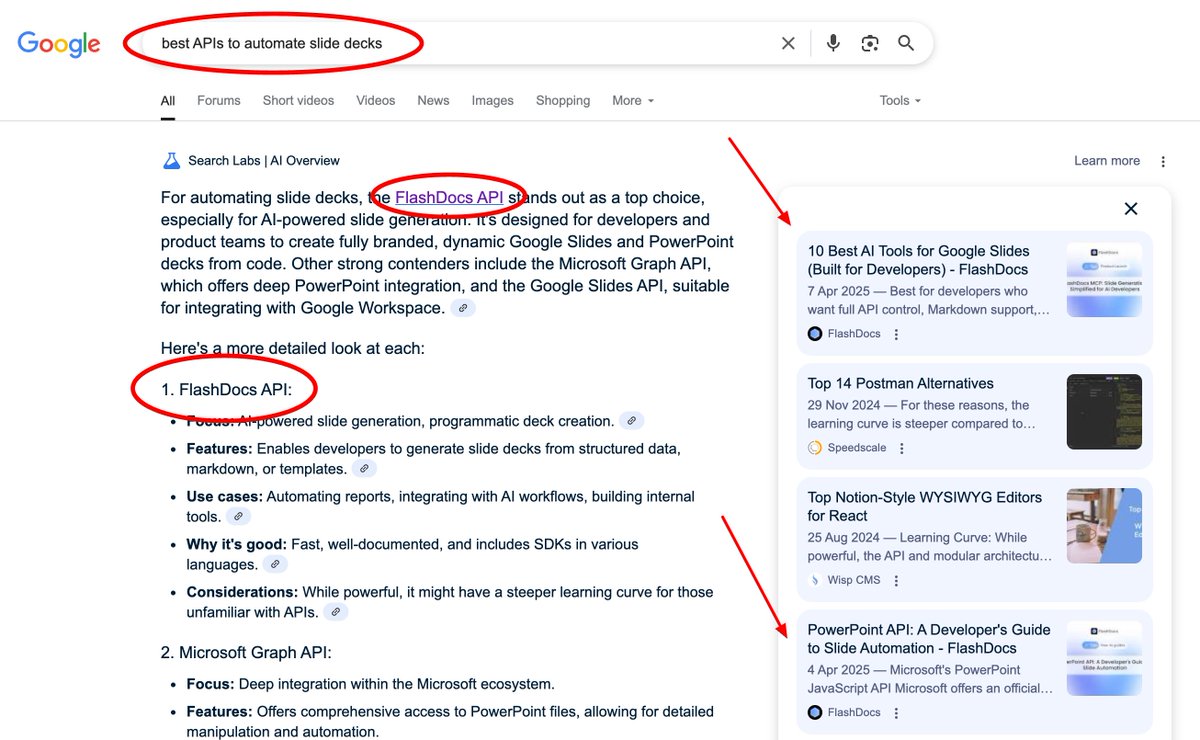Click thumbnail of WYSIWYG Editors card
This screenshot has height=740, width=1200.
(x=1104, y=525)
